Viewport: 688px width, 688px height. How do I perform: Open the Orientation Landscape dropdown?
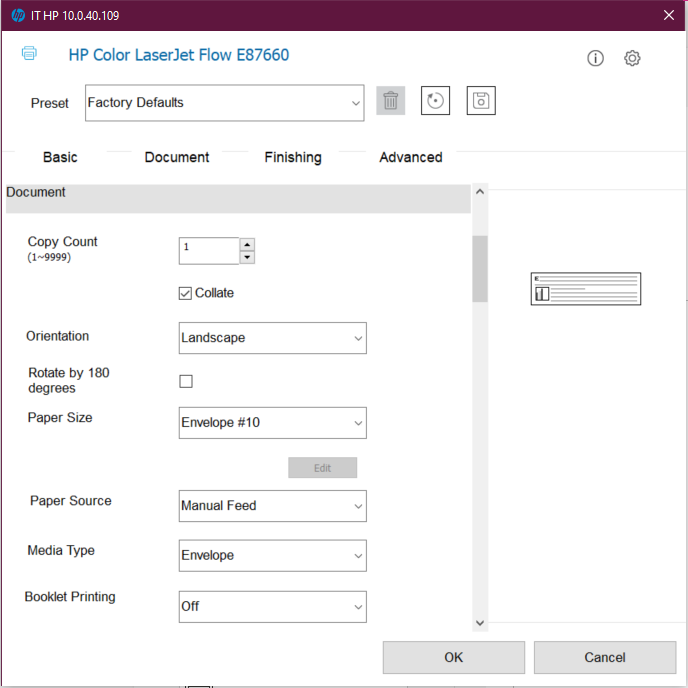(272, 338)
